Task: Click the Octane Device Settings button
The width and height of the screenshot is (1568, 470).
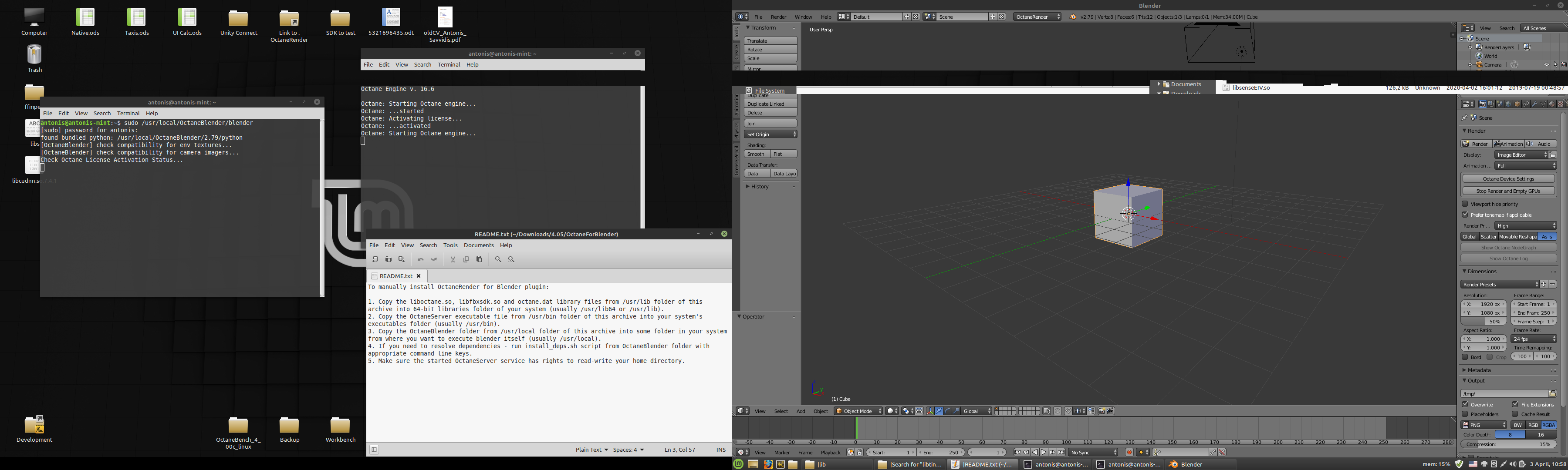Action: pyautogui.click(x=1508, y=179)
